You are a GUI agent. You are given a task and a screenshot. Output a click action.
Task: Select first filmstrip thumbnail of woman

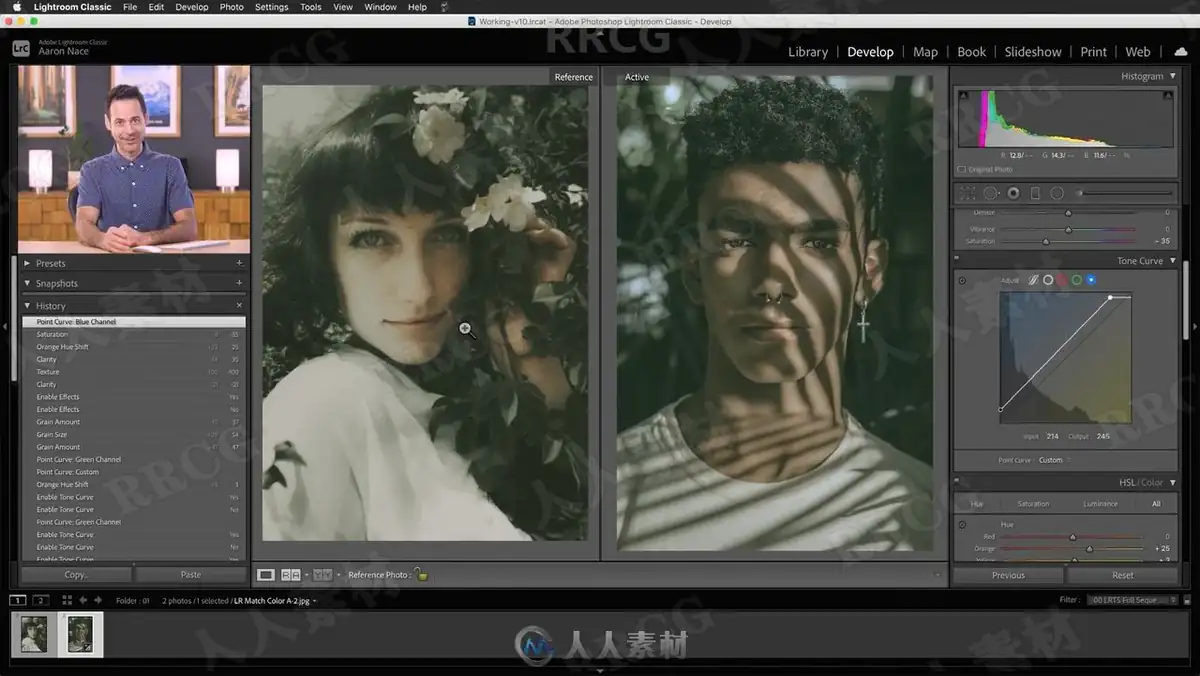33,634
